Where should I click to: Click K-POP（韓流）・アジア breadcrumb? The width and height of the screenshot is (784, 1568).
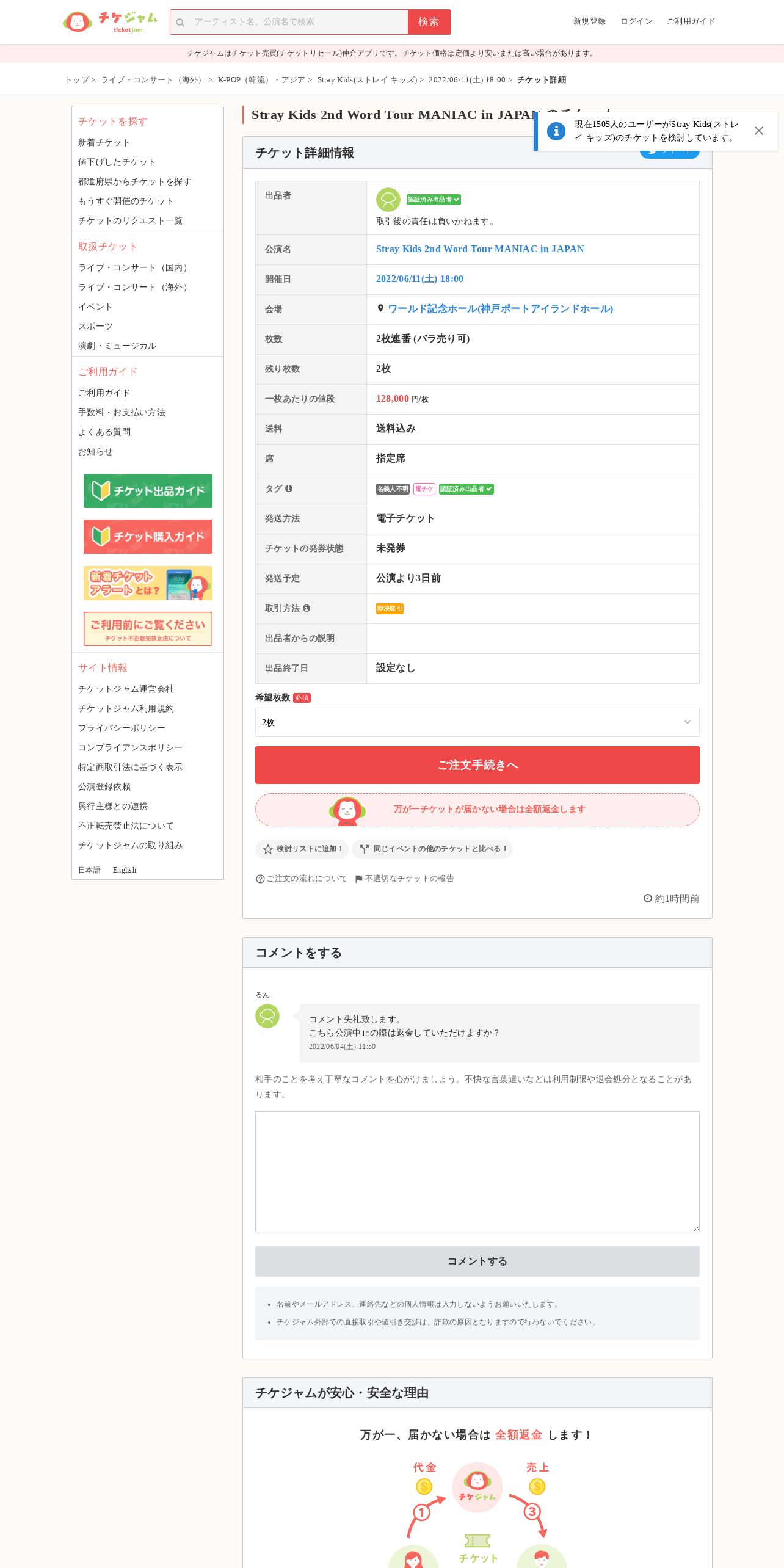[261, 80]
